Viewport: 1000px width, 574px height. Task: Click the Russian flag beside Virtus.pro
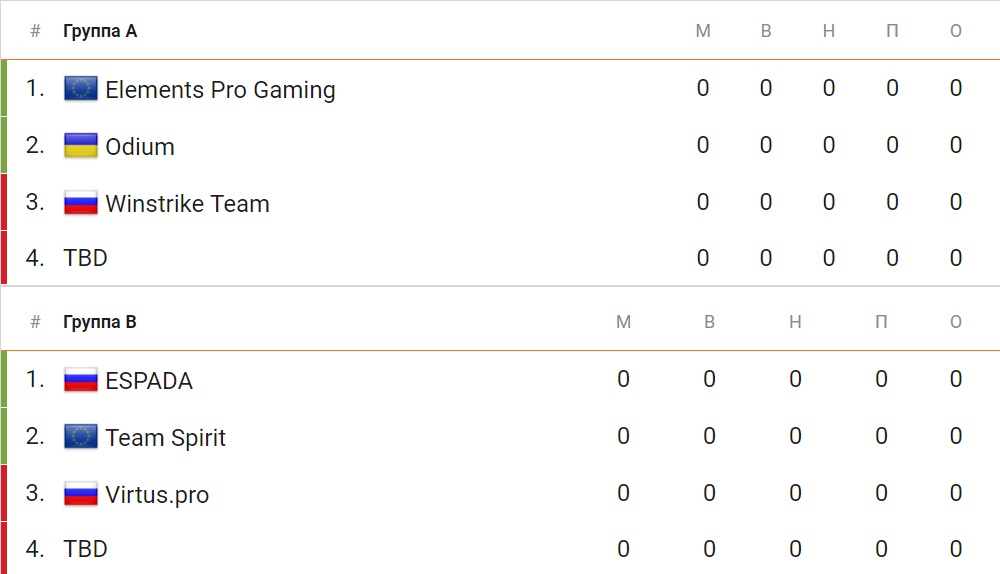pyautogui.click(x=81, y=494)
